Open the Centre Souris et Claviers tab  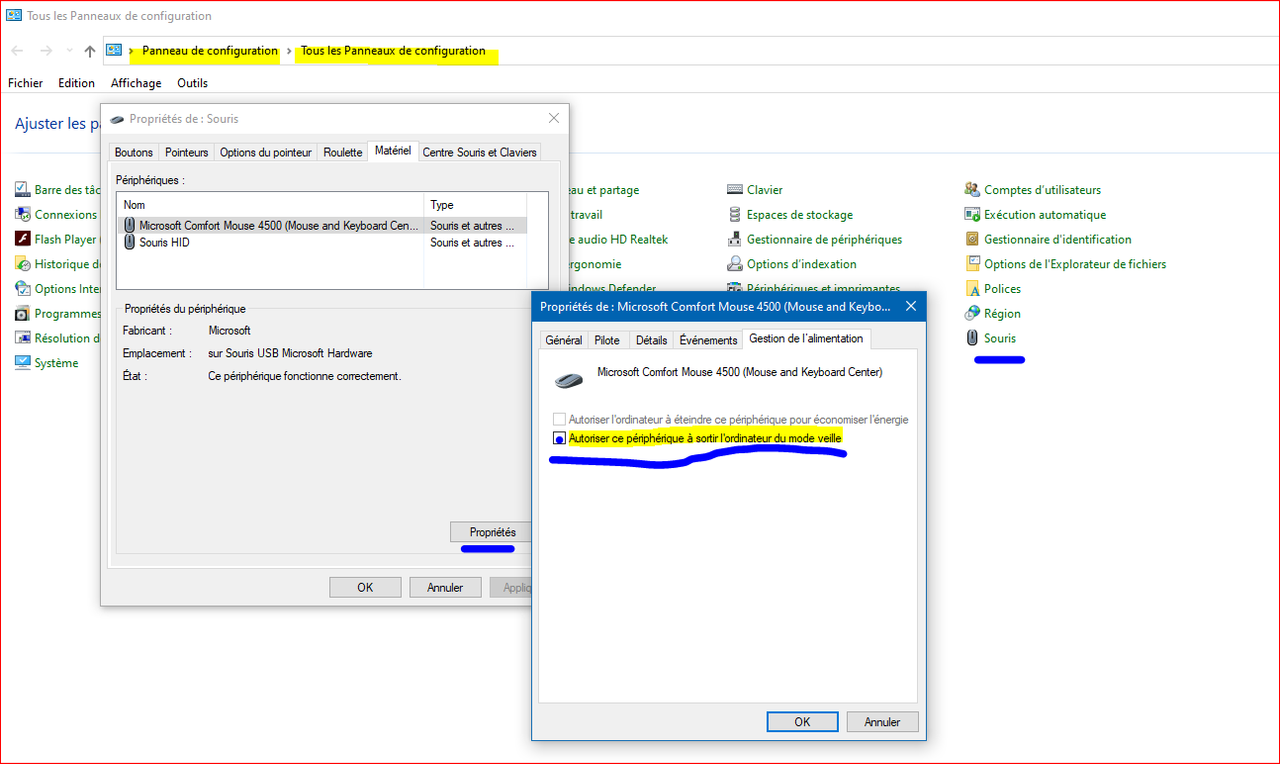click(480, 153)
